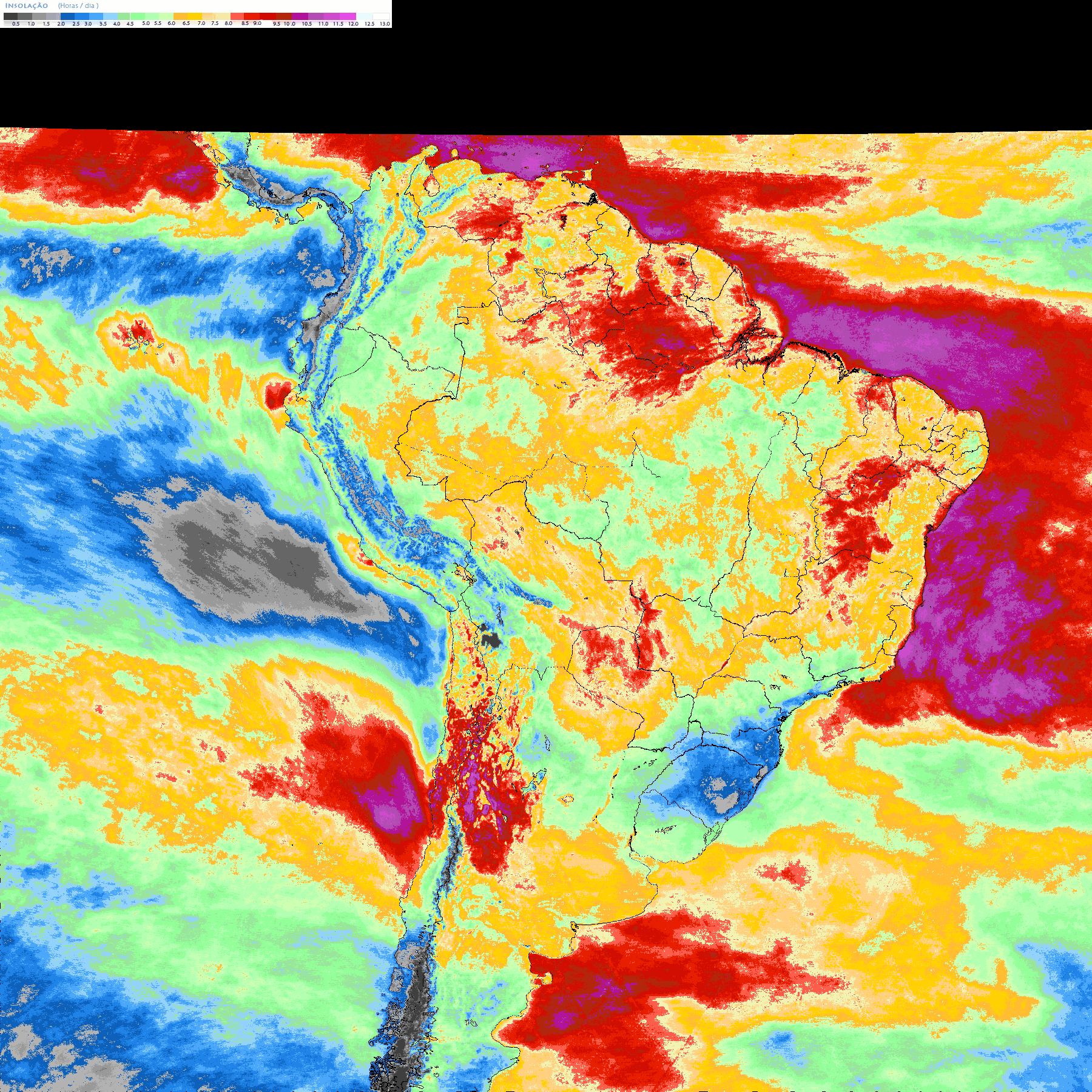Select the 13.0 legend value
Screen dimensions: 1092x1092
click(x=385, y=24)
